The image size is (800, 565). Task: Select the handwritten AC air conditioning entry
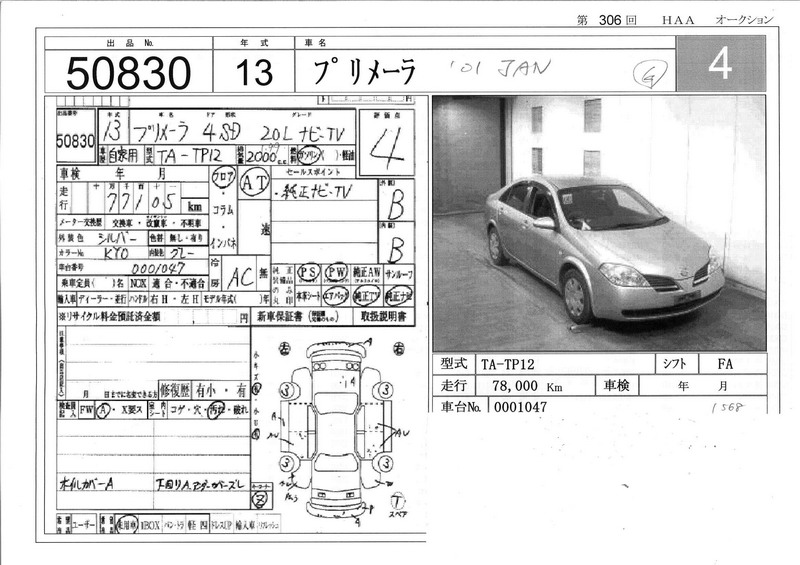tap(241, 277)
